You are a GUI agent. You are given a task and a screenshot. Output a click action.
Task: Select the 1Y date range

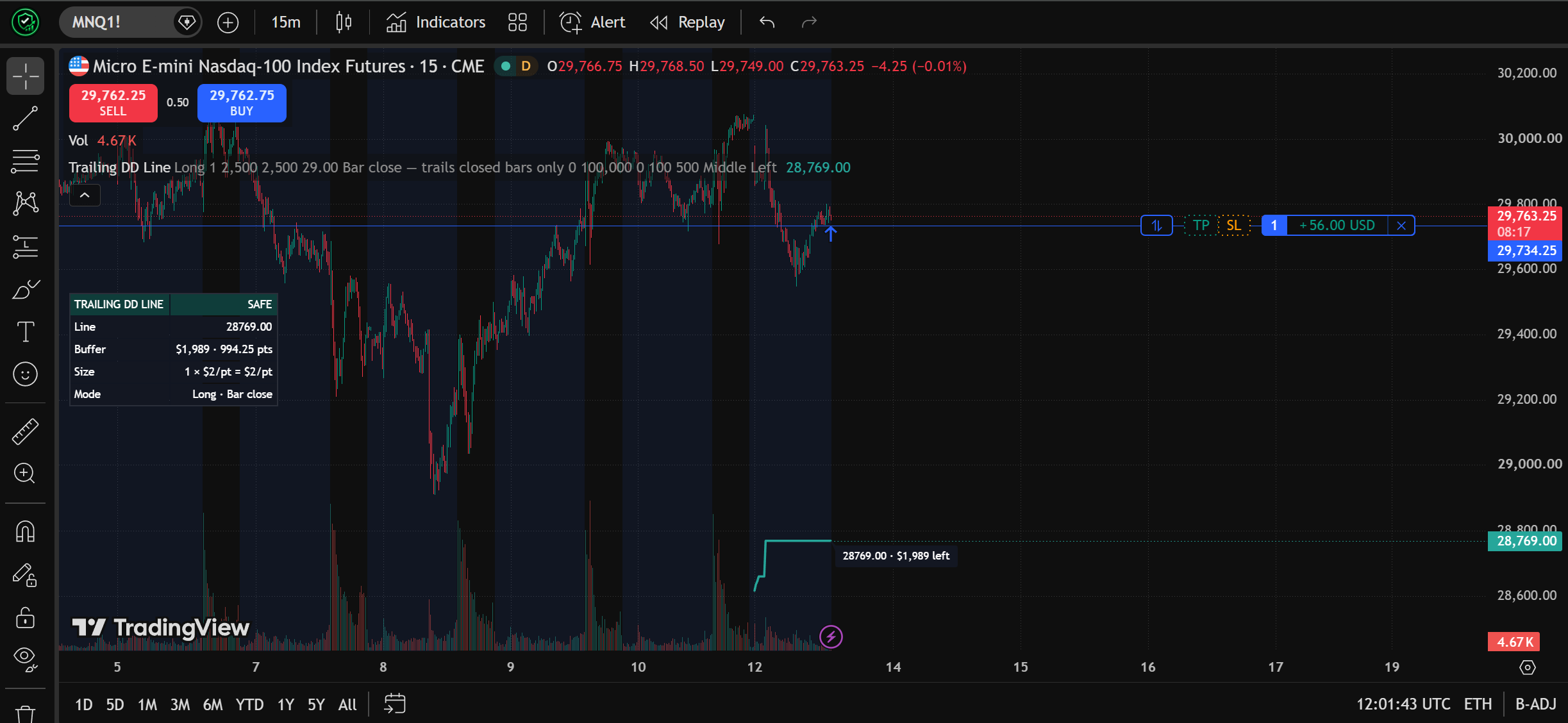[x=286, y=704]
